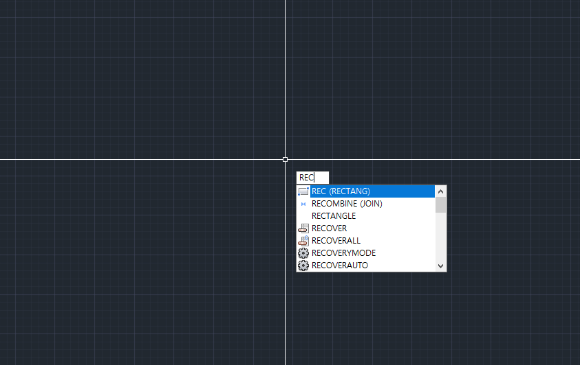Click the recover icon next to RECOVER
Screen dimensions: 580x365
[x=303, y=228]
